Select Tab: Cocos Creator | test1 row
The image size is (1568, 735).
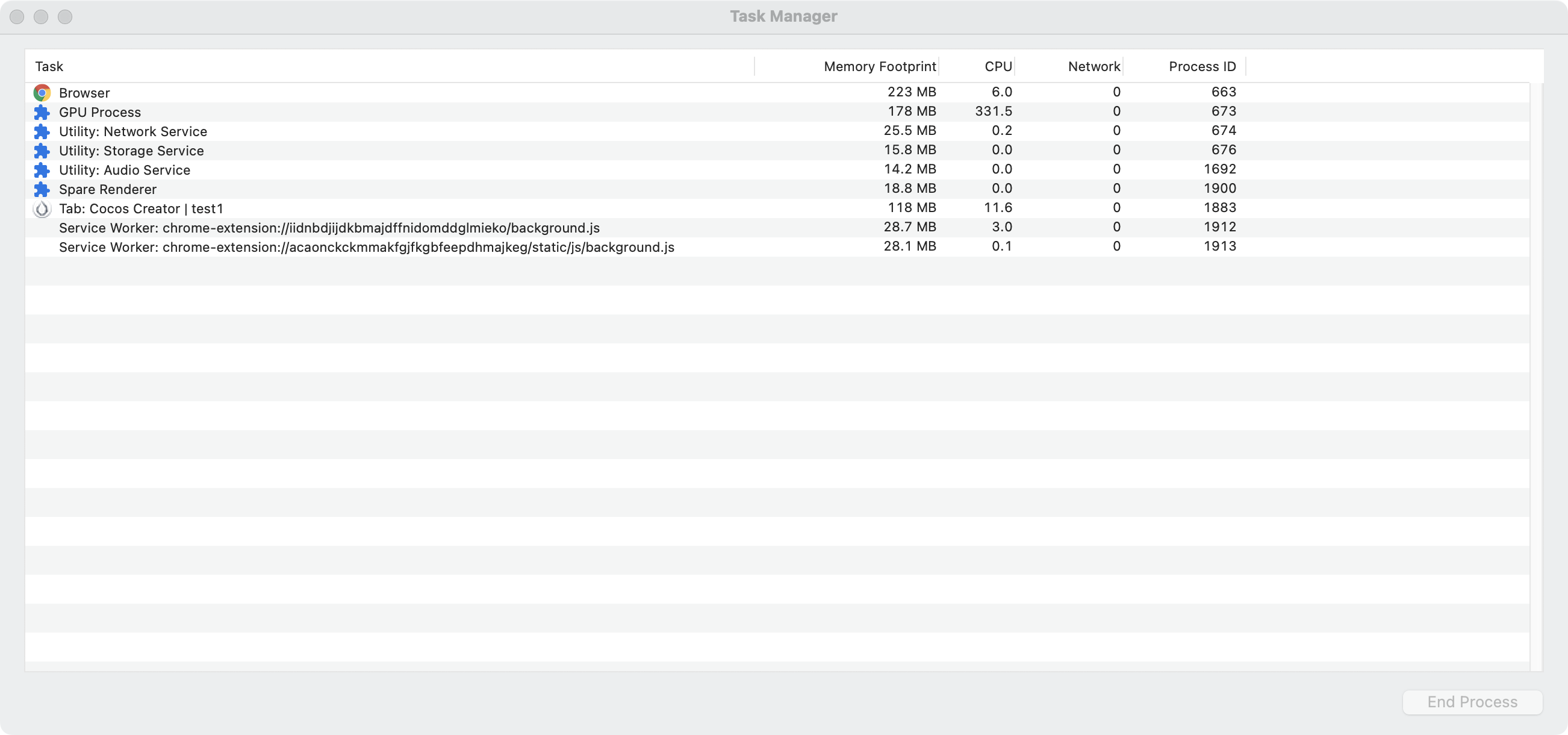coord(142,209)
